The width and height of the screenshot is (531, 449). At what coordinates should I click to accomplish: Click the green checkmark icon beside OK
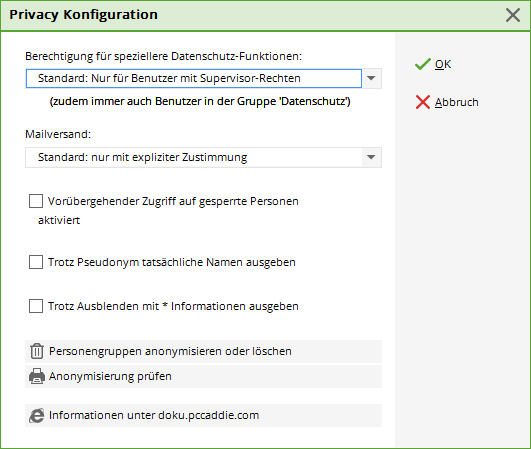click(x=423, y=64)
